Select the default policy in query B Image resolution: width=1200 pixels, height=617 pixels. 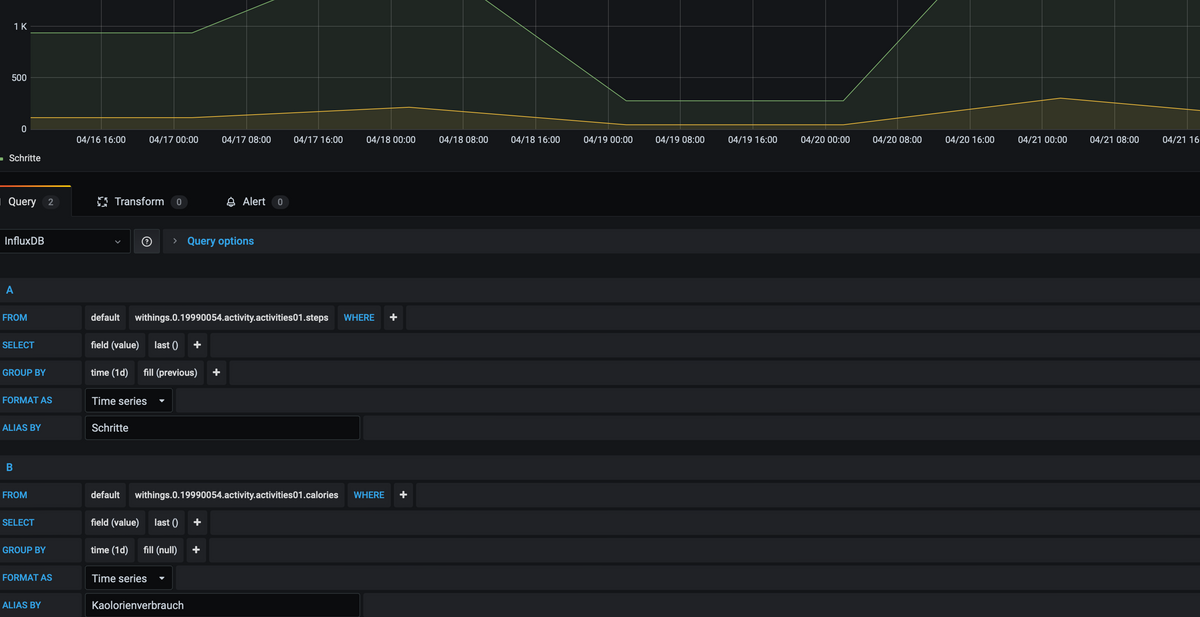click(x=105, y=495)
